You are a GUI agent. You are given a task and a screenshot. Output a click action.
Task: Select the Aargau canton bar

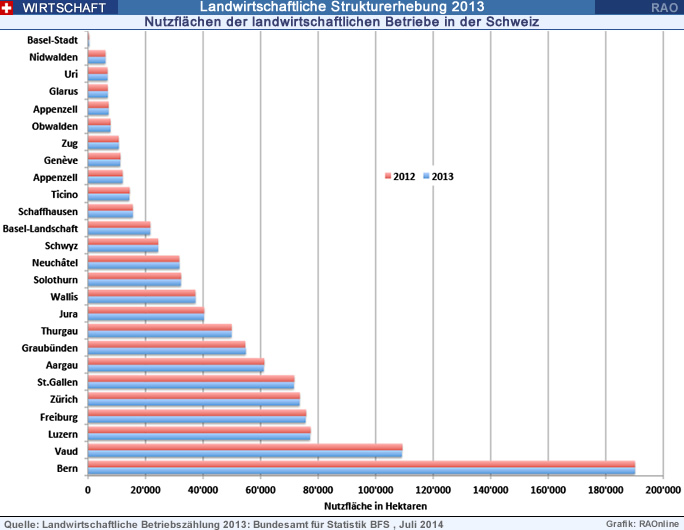[176, 365]
